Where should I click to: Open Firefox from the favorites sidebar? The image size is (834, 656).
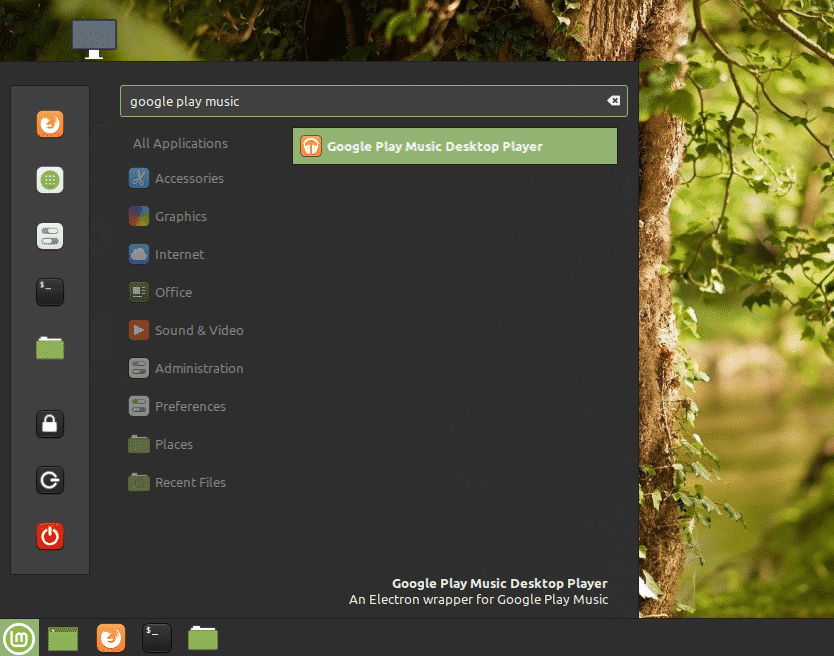[x=50, y=124]
